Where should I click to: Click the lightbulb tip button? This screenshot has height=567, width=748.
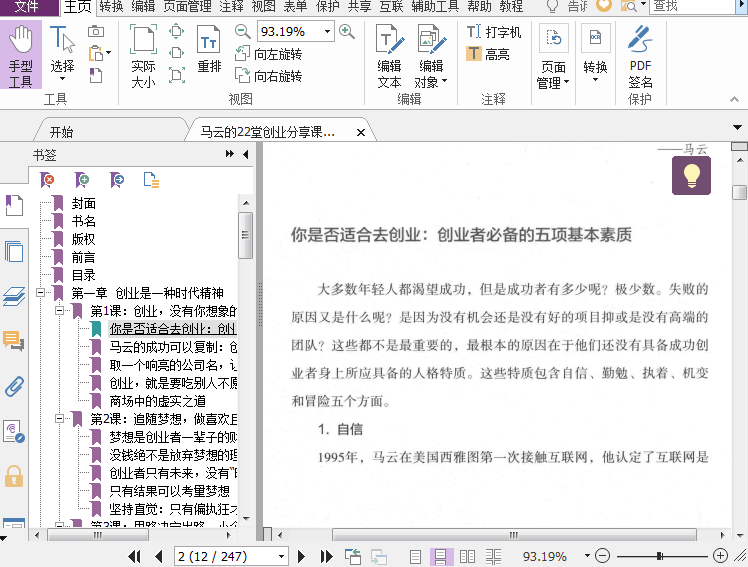[x=691, y=176]
